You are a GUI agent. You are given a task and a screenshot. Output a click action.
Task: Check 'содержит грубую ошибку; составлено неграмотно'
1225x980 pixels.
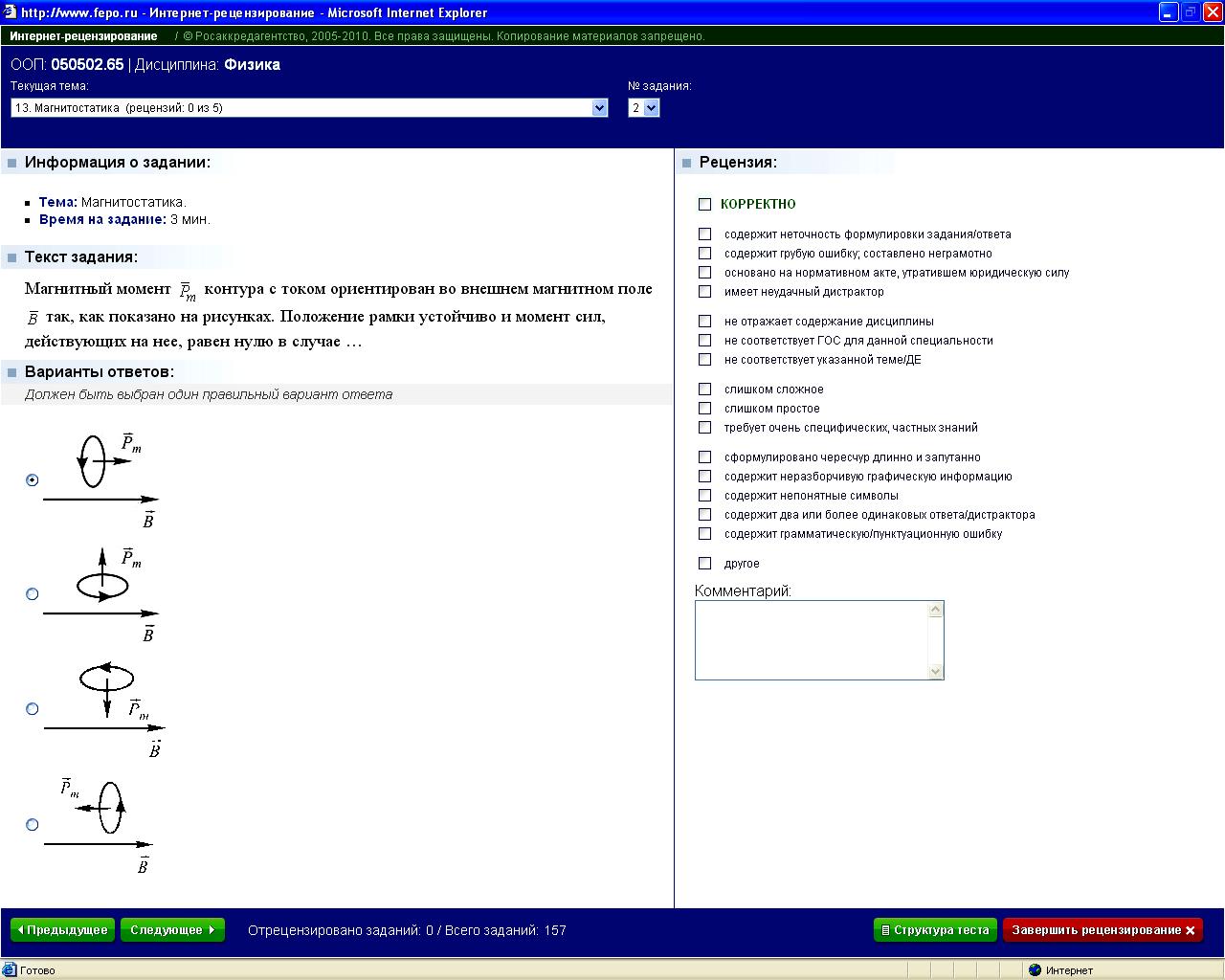click(x=705, y=253)
